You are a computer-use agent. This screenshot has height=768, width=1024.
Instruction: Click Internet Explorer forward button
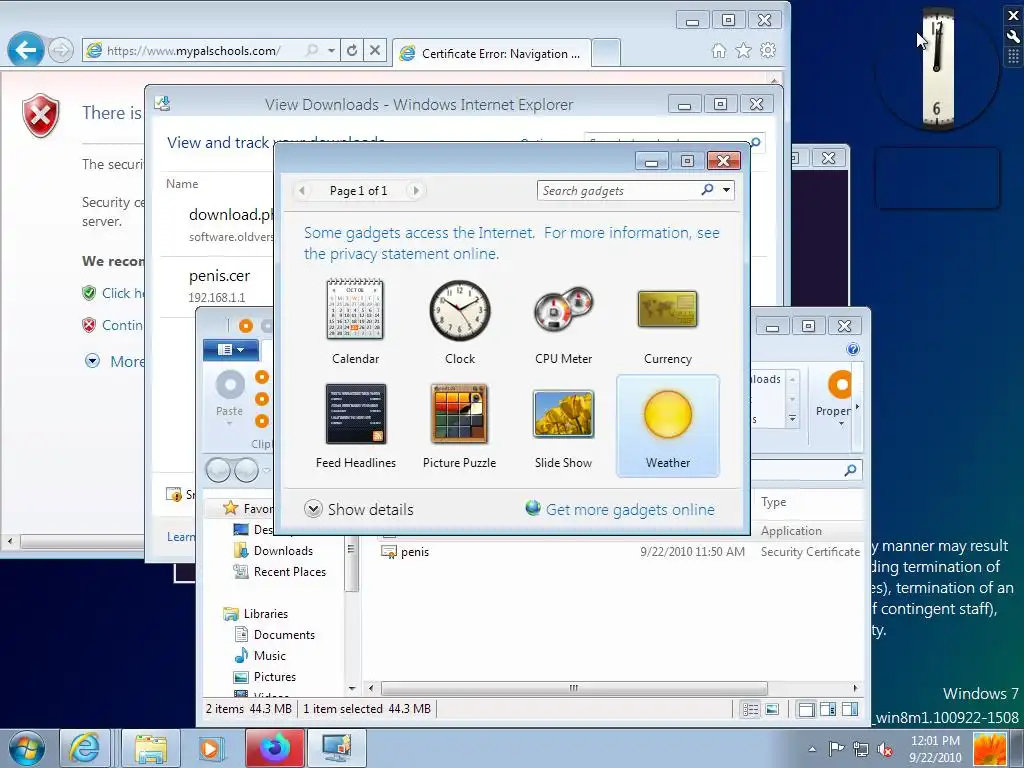click(x=61, y=50)
